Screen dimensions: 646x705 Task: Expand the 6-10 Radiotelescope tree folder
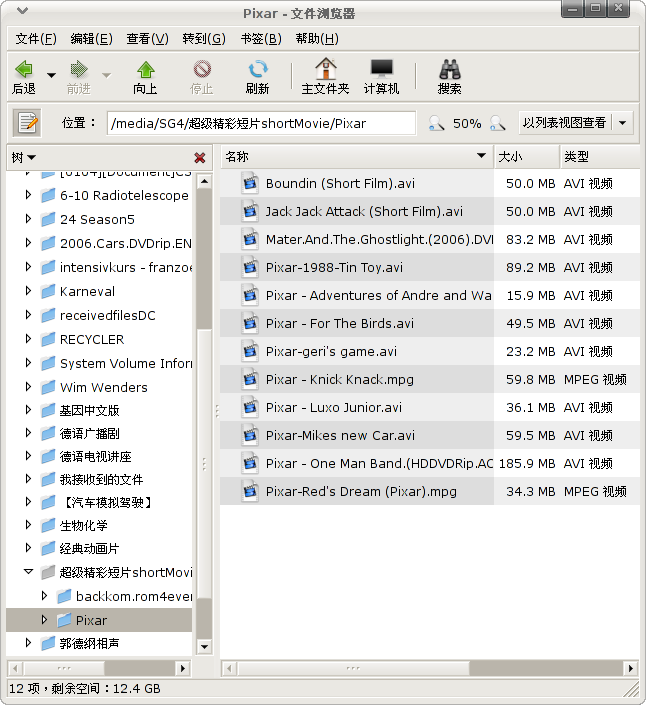[x=28, y=195]
